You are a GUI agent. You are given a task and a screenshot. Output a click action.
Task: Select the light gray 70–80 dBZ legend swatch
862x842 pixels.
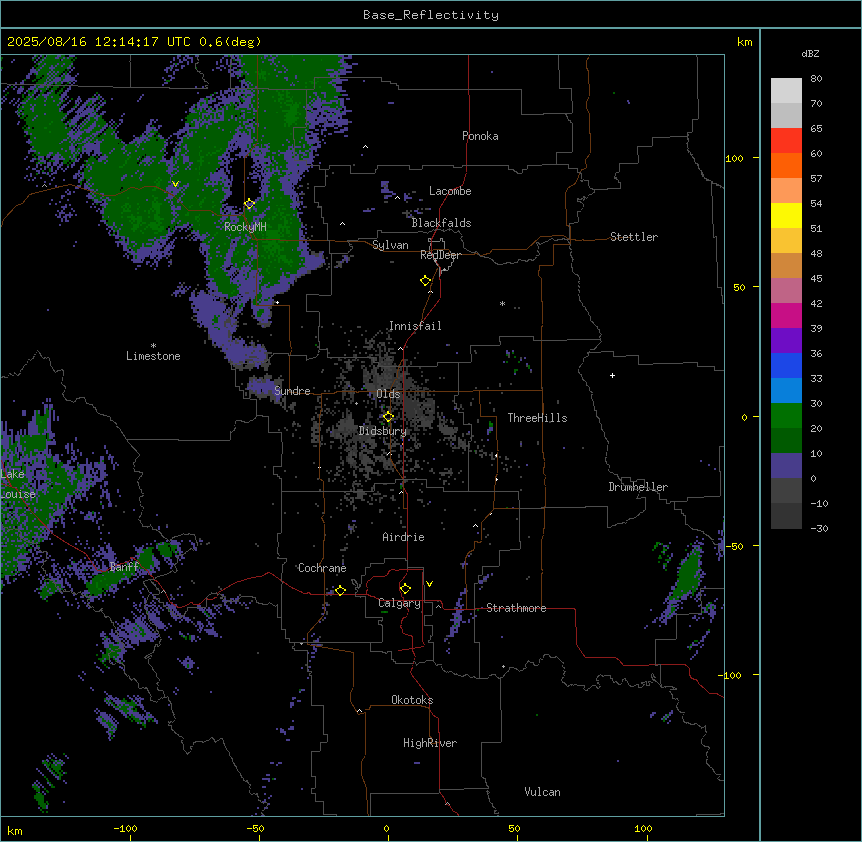coord(786,91)
